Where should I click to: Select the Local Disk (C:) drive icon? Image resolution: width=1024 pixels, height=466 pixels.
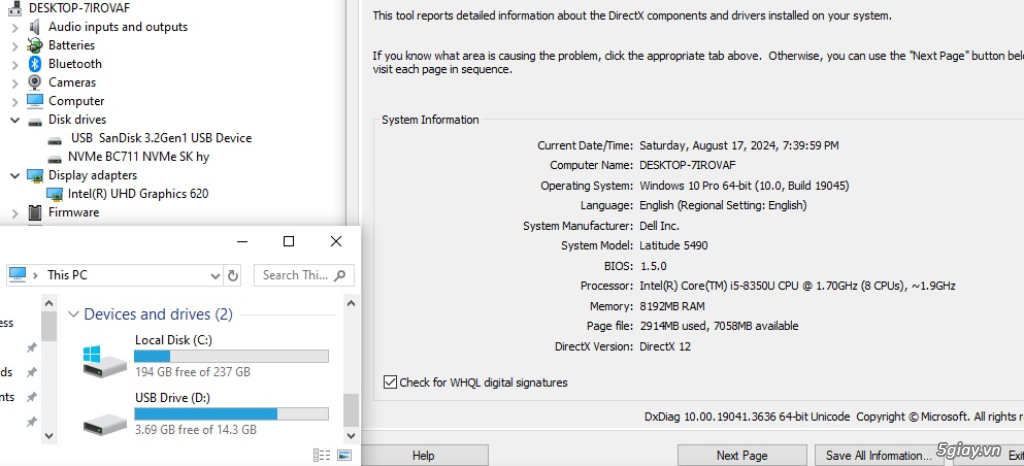[x=104, y=361]
